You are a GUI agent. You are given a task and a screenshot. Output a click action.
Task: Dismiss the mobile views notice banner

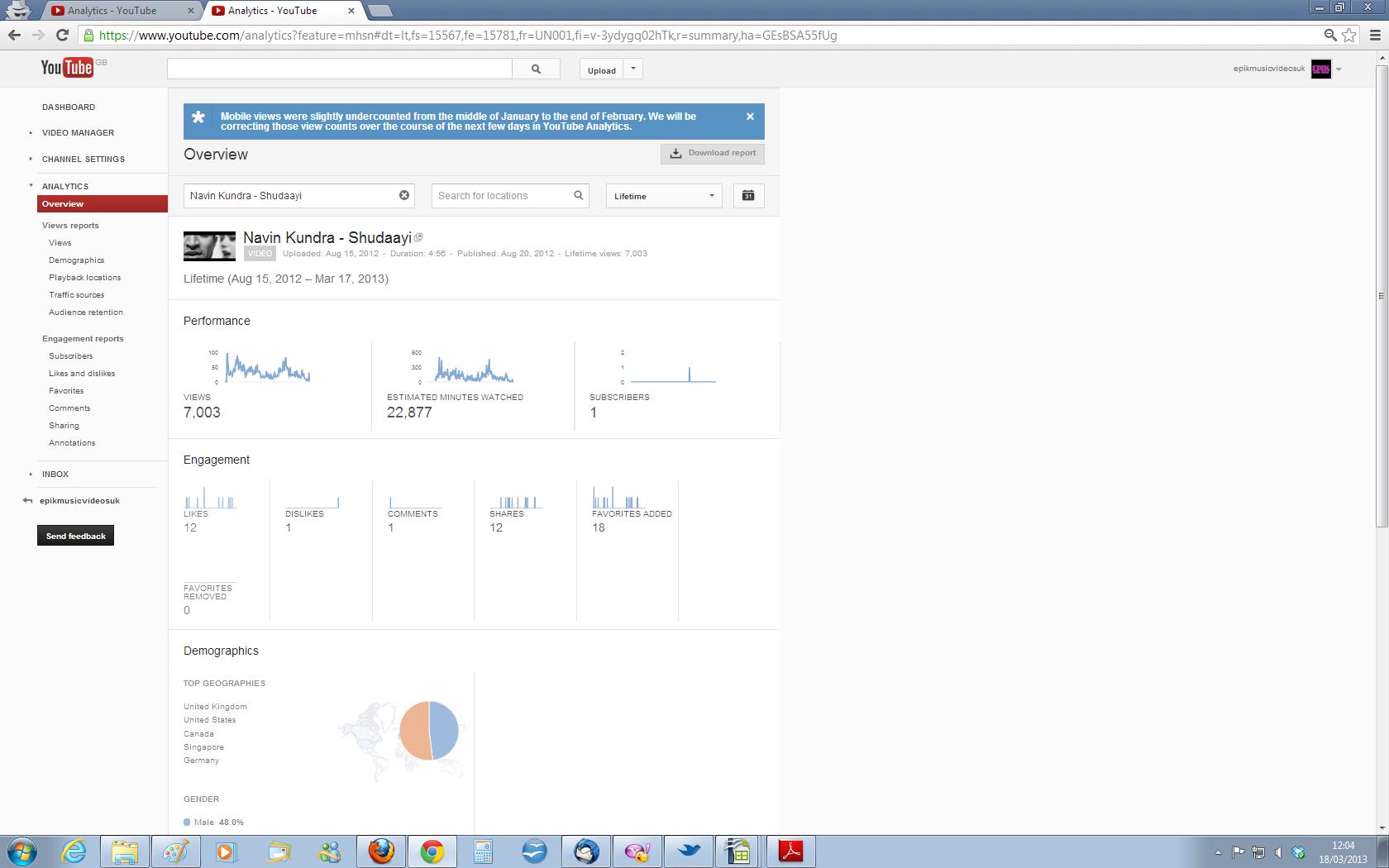click(x=750, y=117)
